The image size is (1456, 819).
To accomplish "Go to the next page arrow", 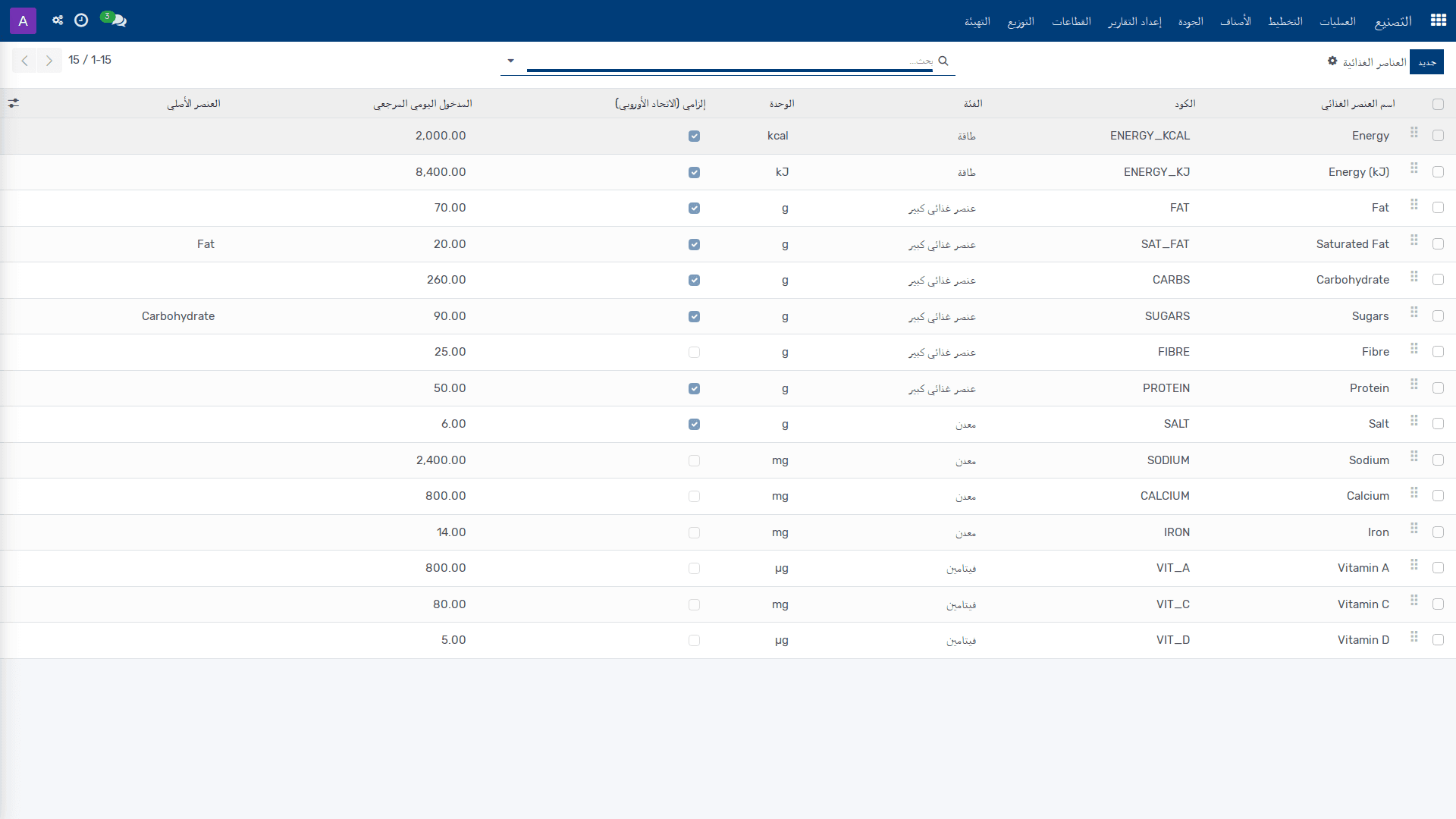I will [49, 61].
